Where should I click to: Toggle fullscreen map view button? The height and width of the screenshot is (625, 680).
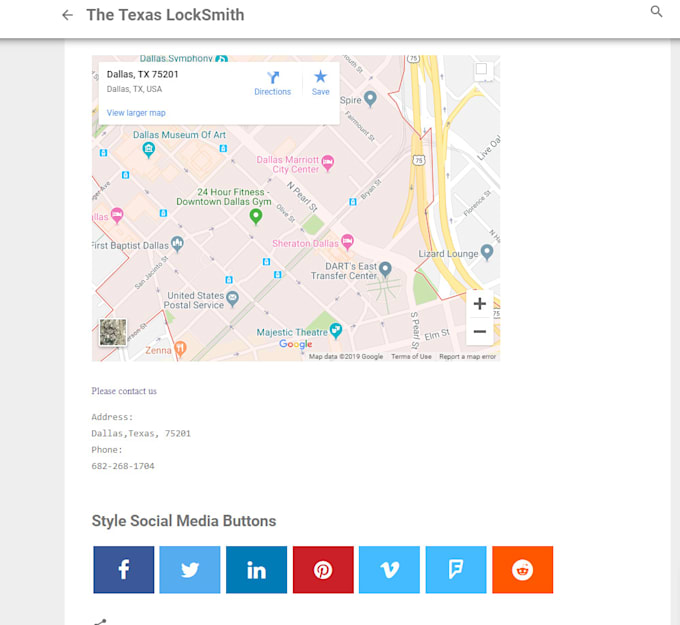pyautogui.click(x=481, y=69)
